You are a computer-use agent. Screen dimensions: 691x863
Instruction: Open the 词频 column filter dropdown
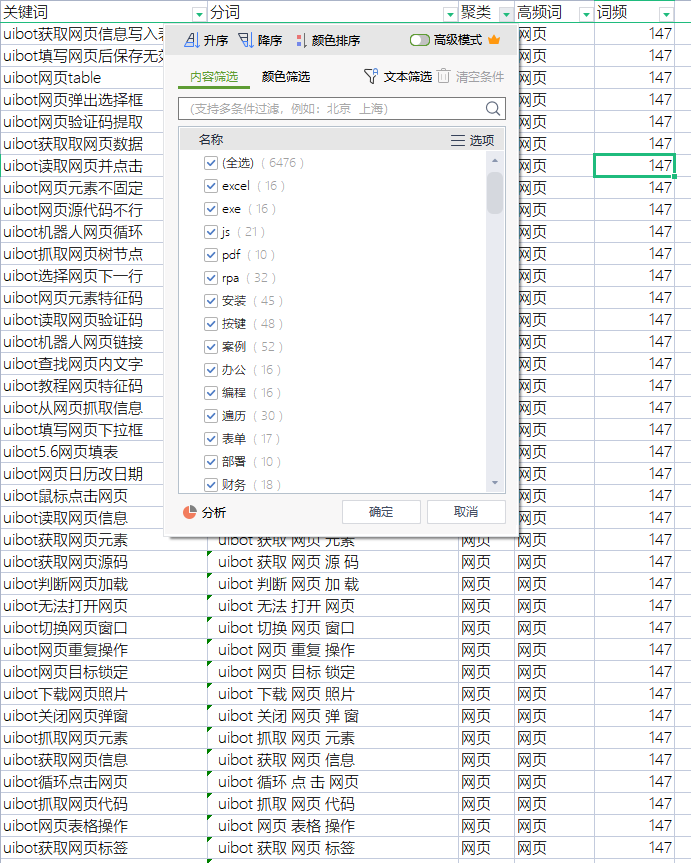(x=666, y=14)
